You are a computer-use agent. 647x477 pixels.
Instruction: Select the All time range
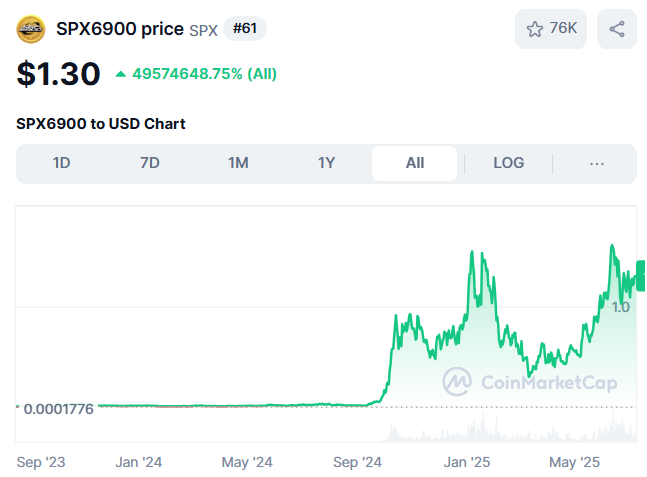tap(414, 163)
